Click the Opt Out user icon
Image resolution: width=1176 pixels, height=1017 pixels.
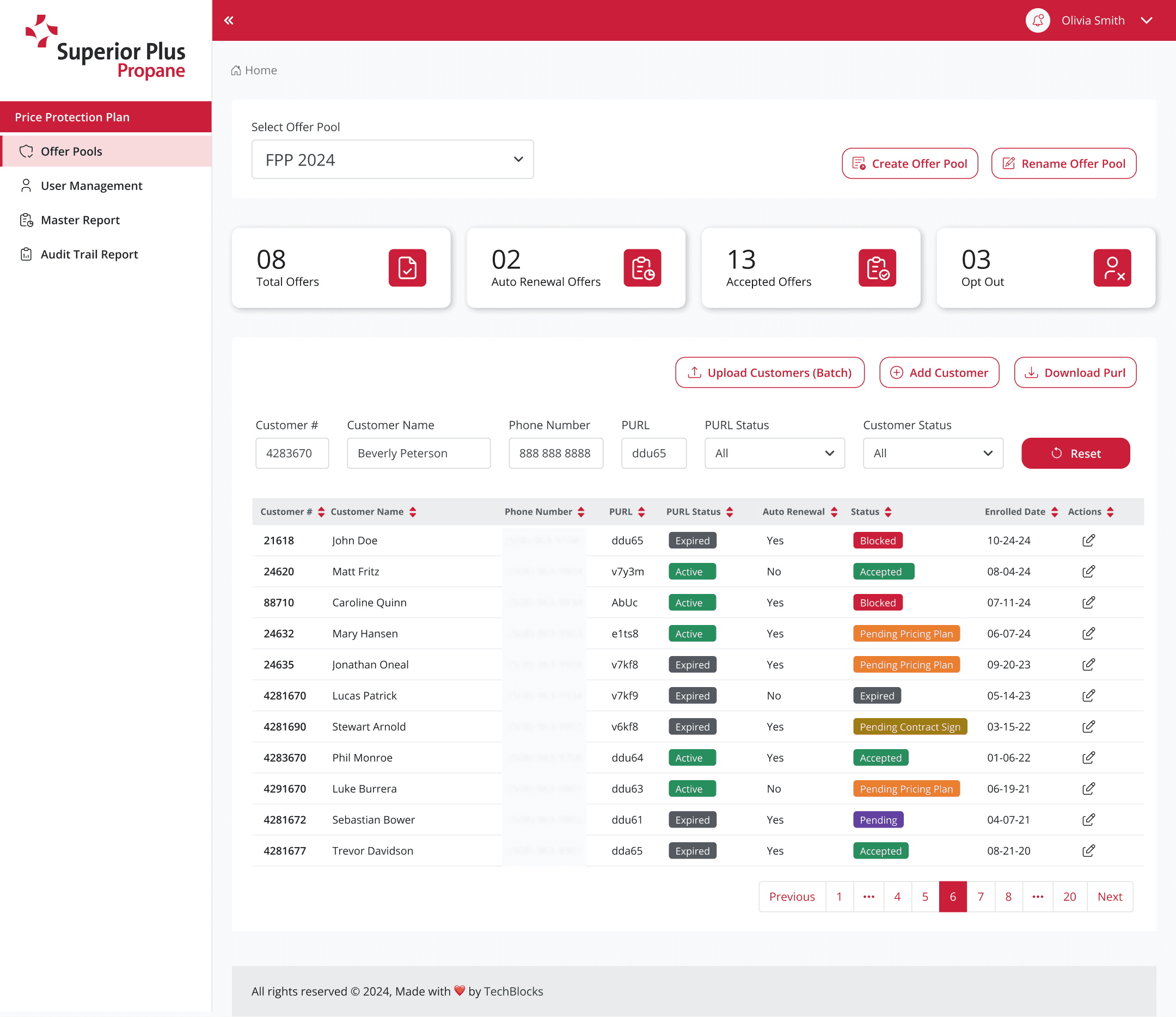click(1111, 267)
